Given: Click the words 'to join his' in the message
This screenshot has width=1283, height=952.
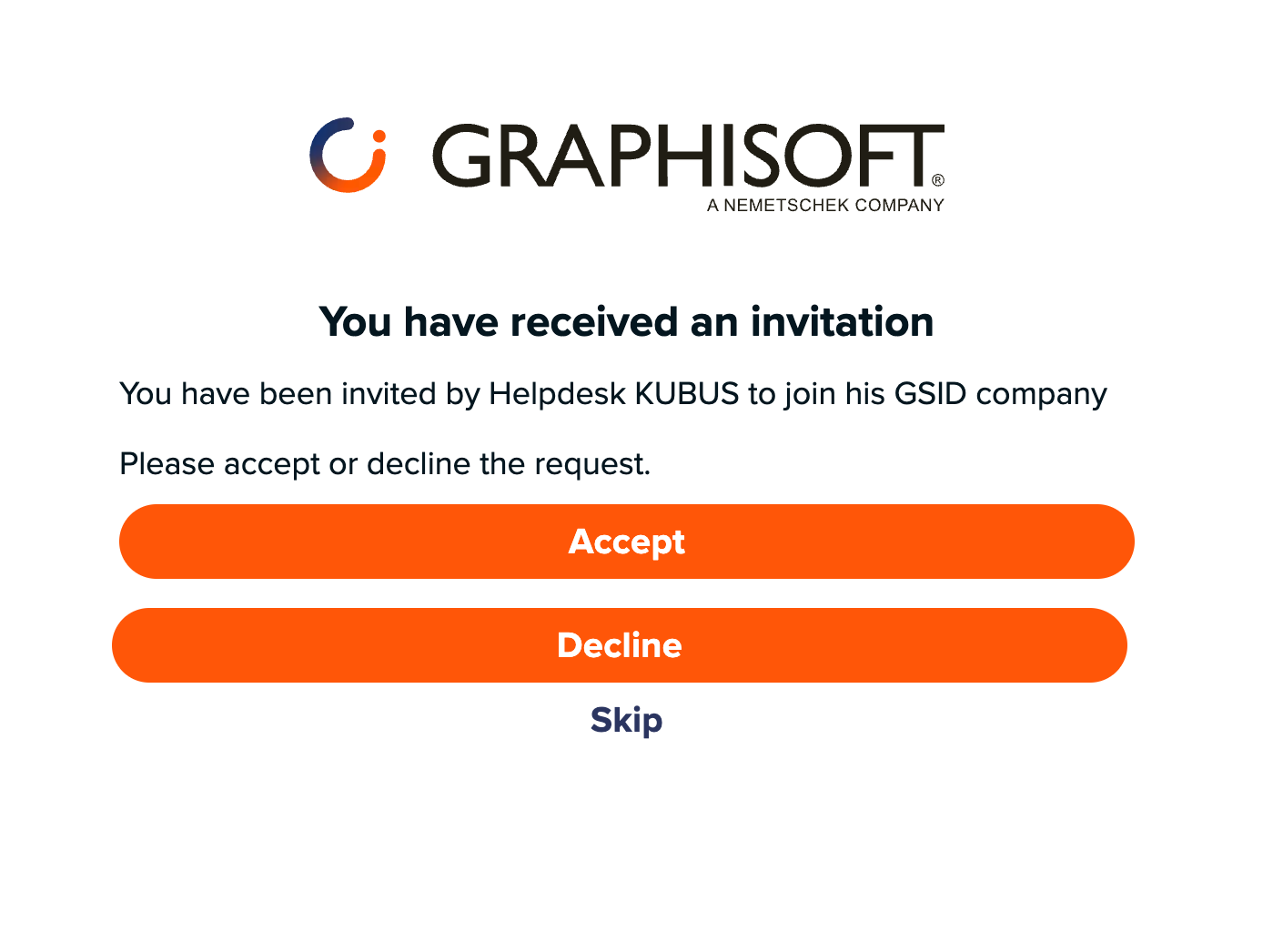Looking at the screenshot, I should click(817, 394).
